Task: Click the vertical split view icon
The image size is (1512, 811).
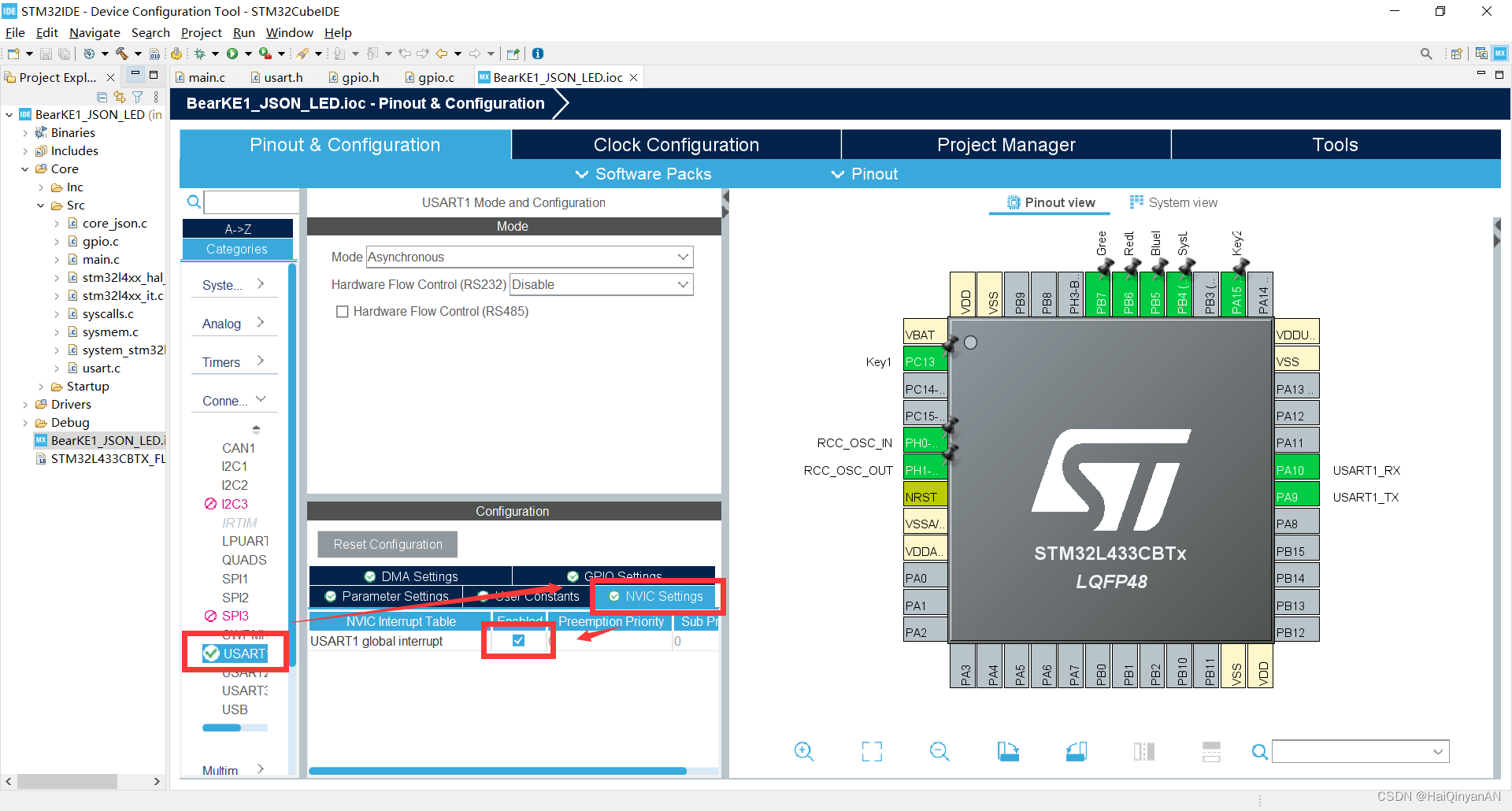Action: tap(1144, 751)
